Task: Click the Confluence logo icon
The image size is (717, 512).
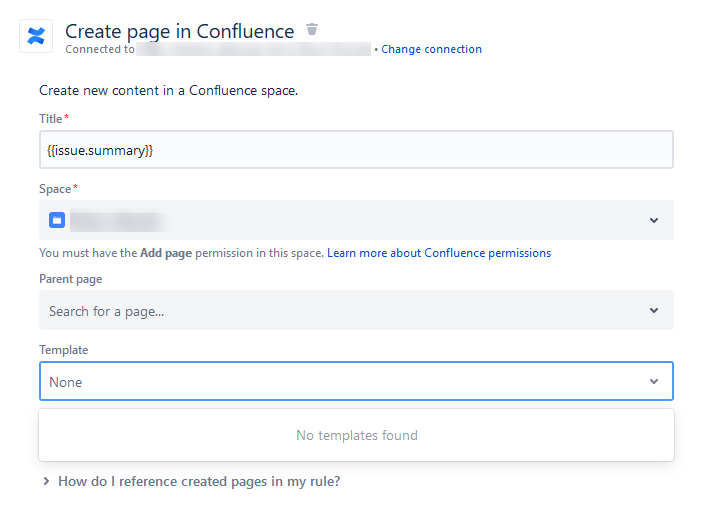Action: tap(36, 36)
